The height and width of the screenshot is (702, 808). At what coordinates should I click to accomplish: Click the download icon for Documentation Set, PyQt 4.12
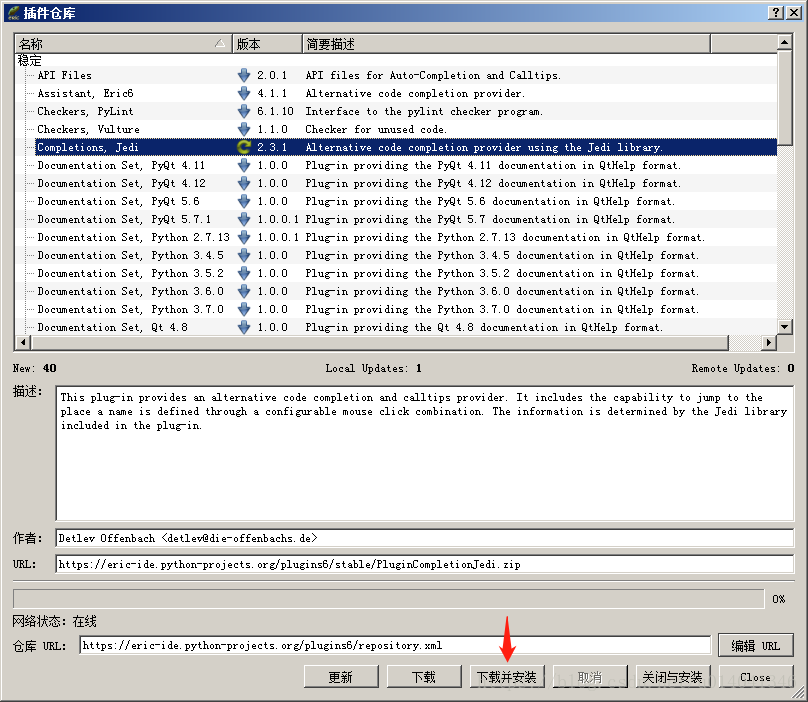[x=244, y=183]
